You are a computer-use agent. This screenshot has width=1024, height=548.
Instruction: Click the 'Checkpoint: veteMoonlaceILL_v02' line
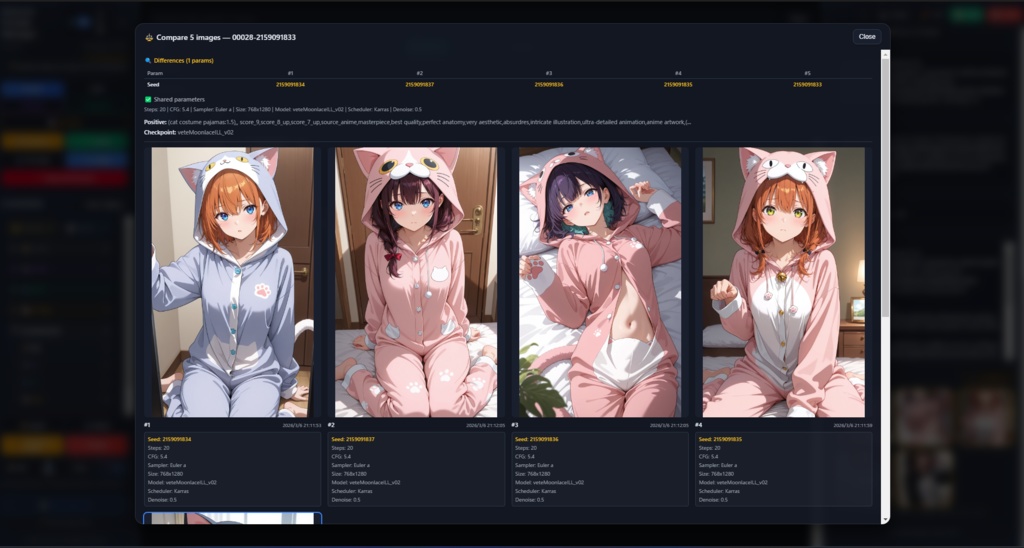189,133
